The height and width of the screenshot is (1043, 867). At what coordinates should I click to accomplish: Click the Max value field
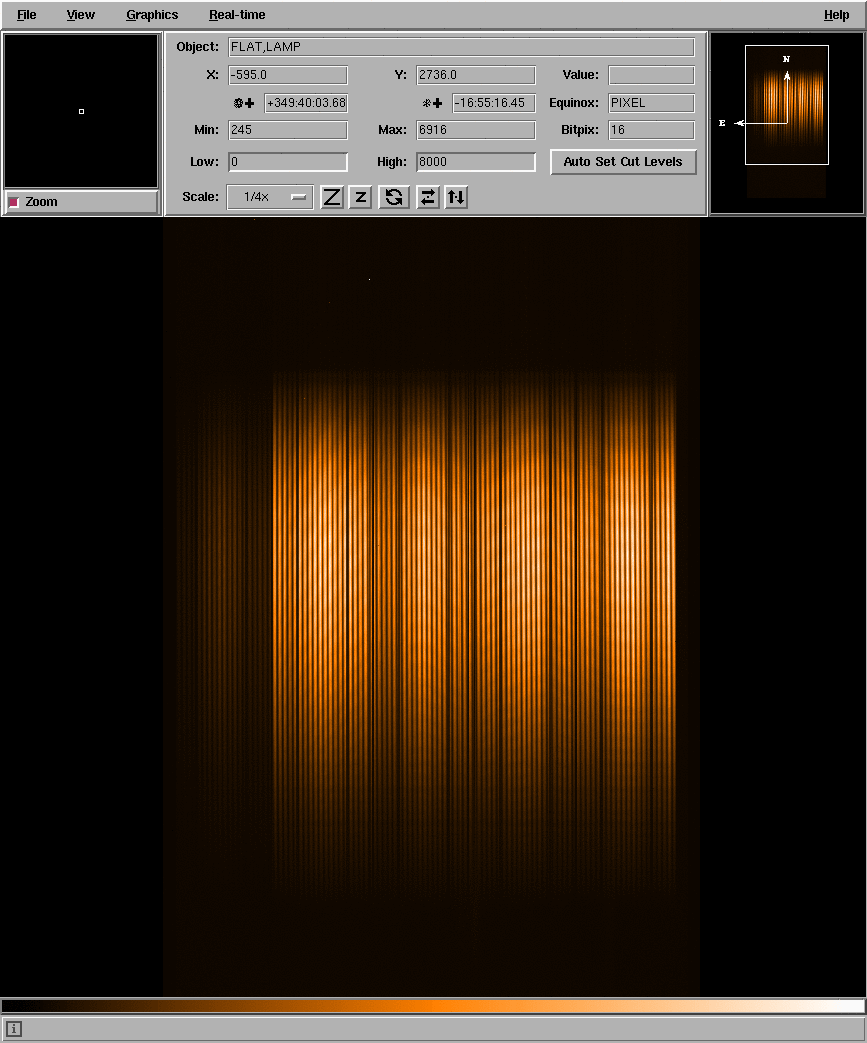(476, 130)
